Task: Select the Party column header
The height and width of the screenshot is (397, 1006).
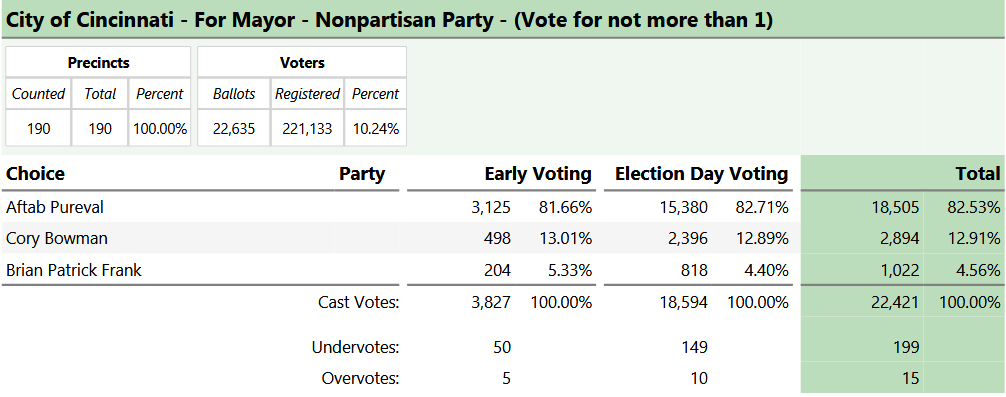Action: point(362,173)
